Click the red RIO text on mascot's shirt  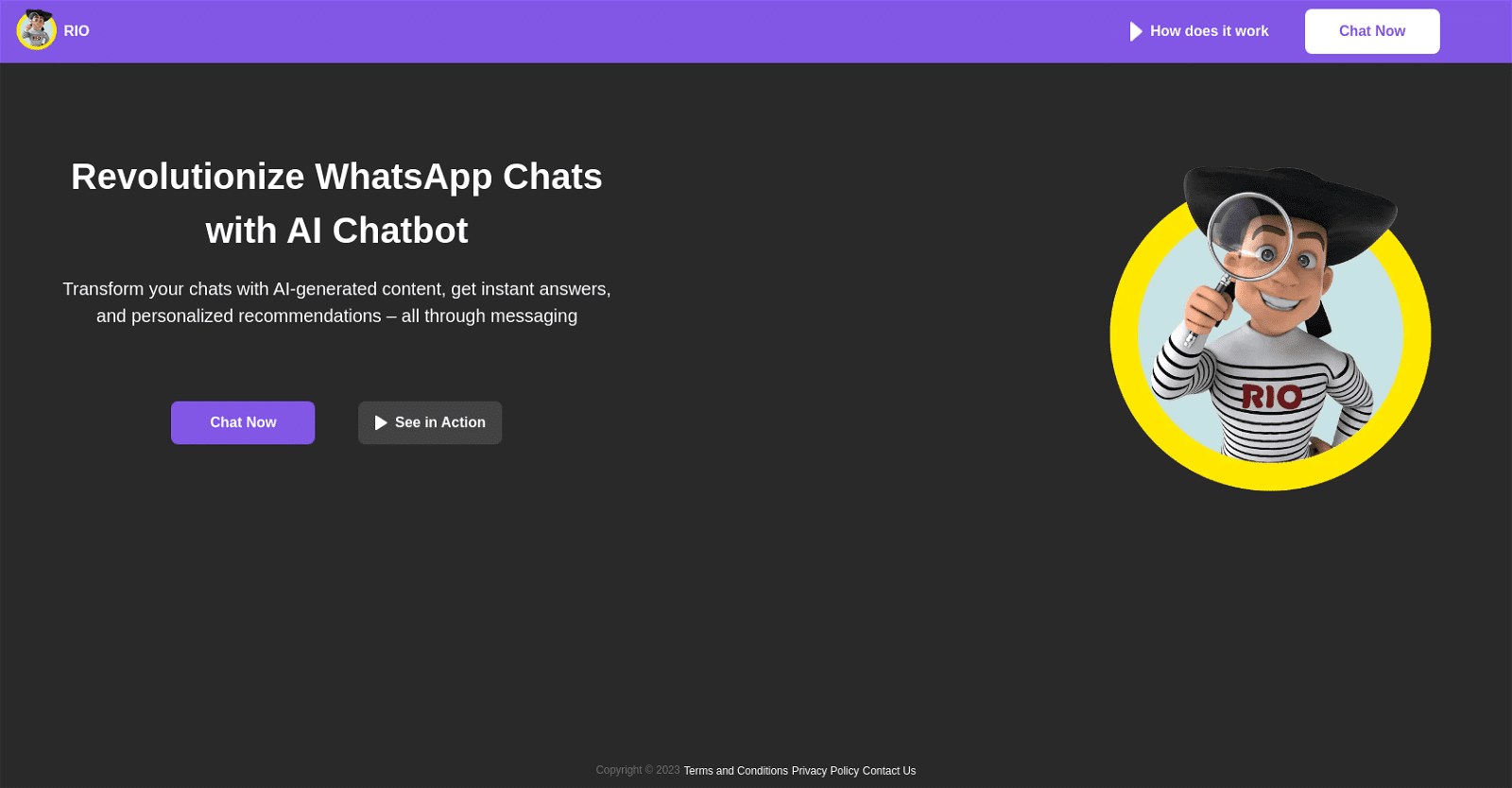[1271, 397]
